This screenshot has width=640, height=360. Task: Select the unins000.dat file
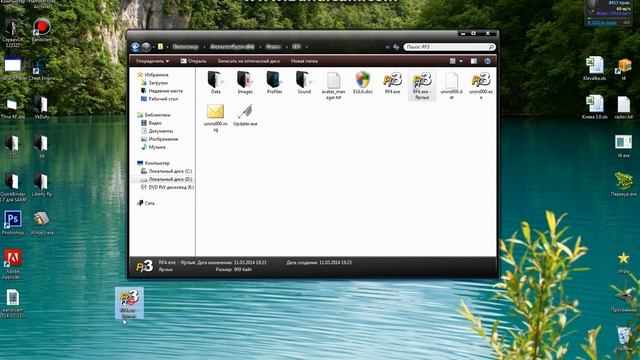(x=451, y=85)
